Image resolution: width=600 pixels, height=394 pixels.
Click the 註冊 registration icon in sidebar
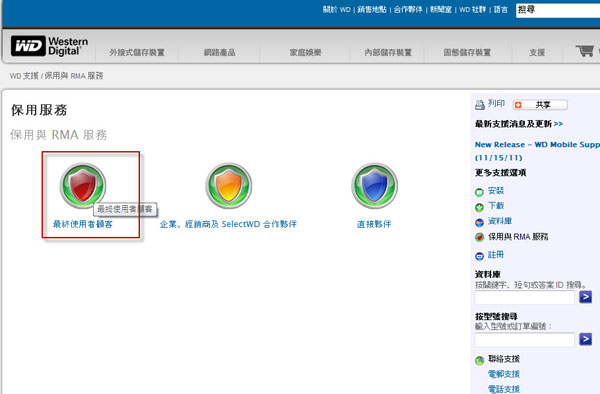pos(479,256)
